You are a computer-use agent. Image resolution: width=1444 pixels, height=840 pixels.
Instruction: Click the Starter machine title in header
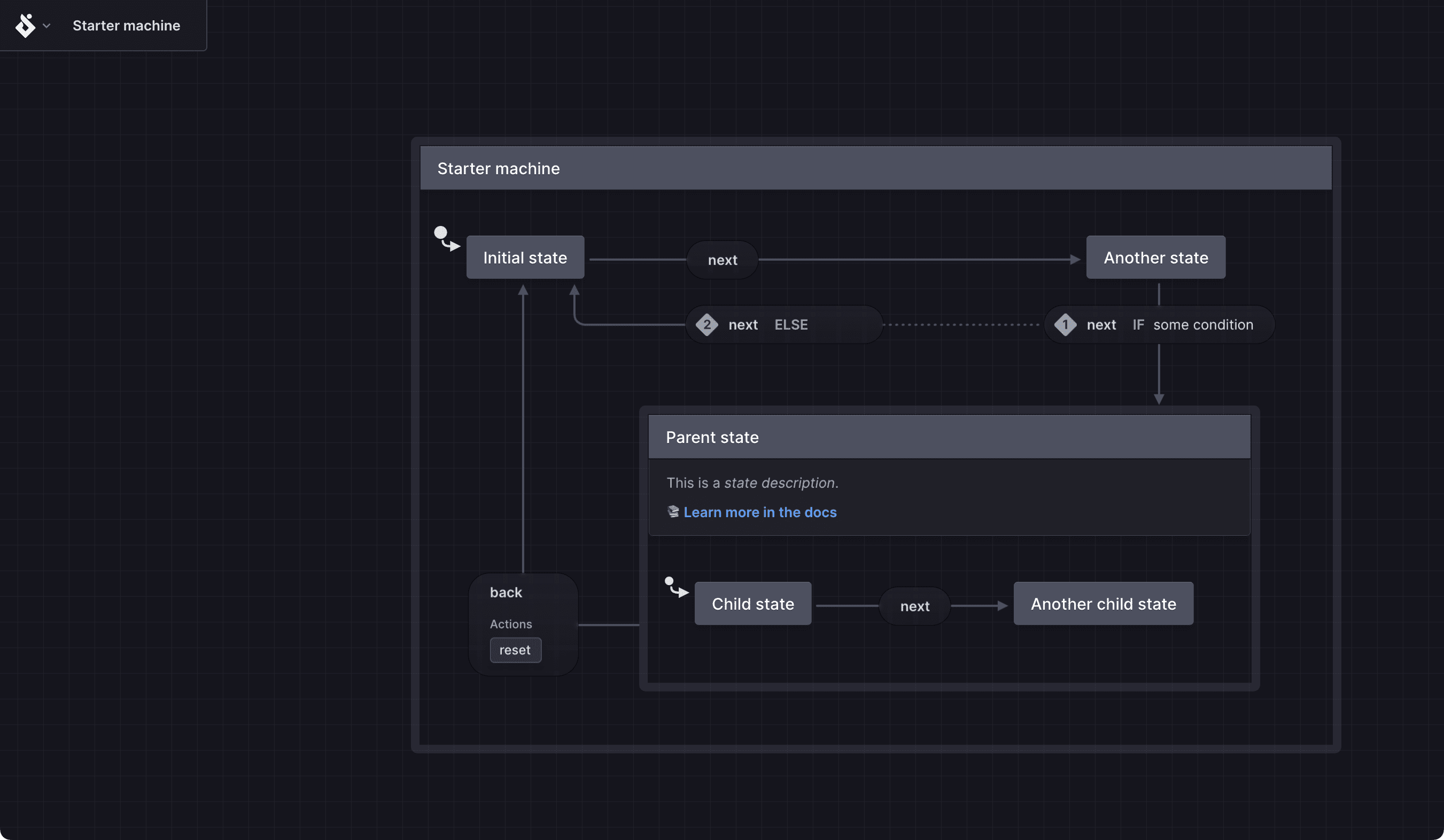coord(126,26)
